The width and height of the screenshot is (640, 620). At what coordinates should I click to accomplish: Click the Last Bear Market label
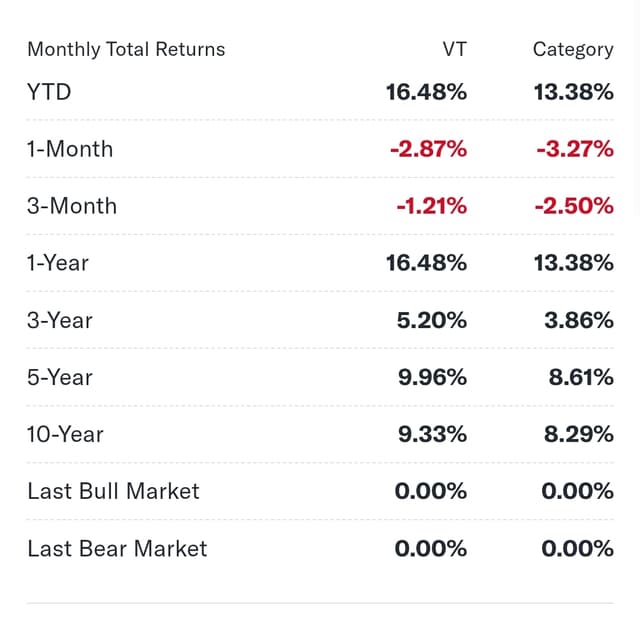tap(117, 548)
